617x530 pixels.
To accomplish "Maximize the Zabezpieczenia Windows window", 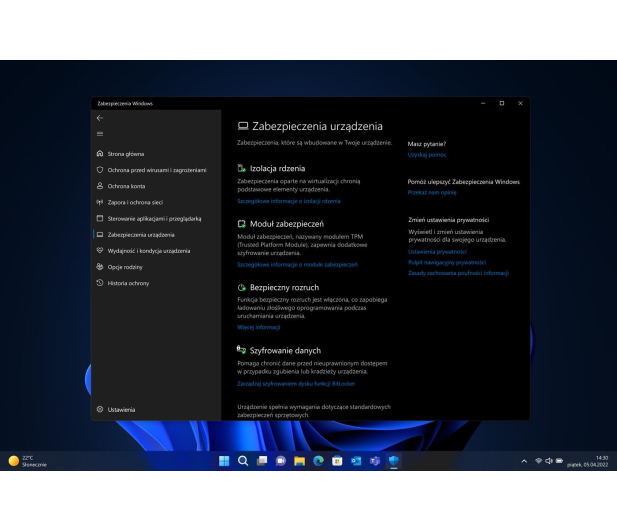I will (502, 103).
